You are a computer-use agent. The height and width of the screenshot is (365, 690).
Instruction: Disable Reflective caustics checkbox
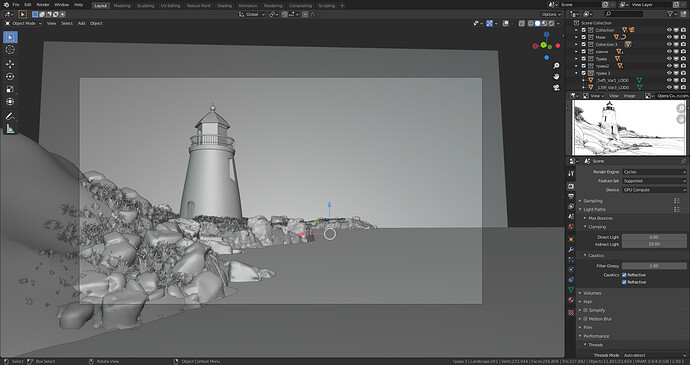pos(624,275)
